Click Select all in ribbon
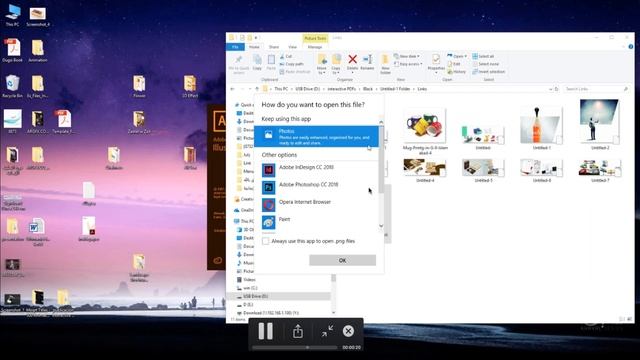The image size is (640, 360). click(483, 56)
